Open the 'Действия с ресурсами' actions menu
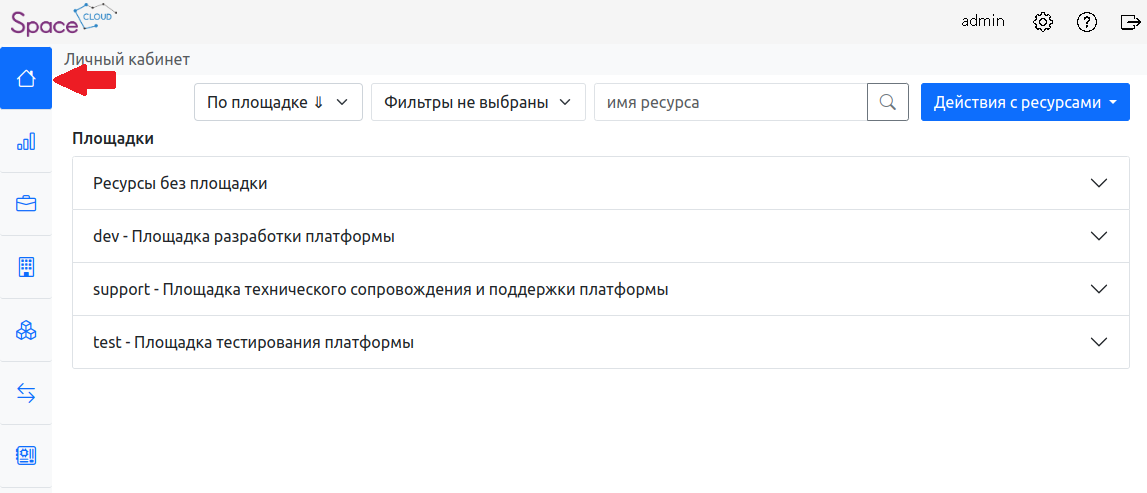 coord(1025,102)
